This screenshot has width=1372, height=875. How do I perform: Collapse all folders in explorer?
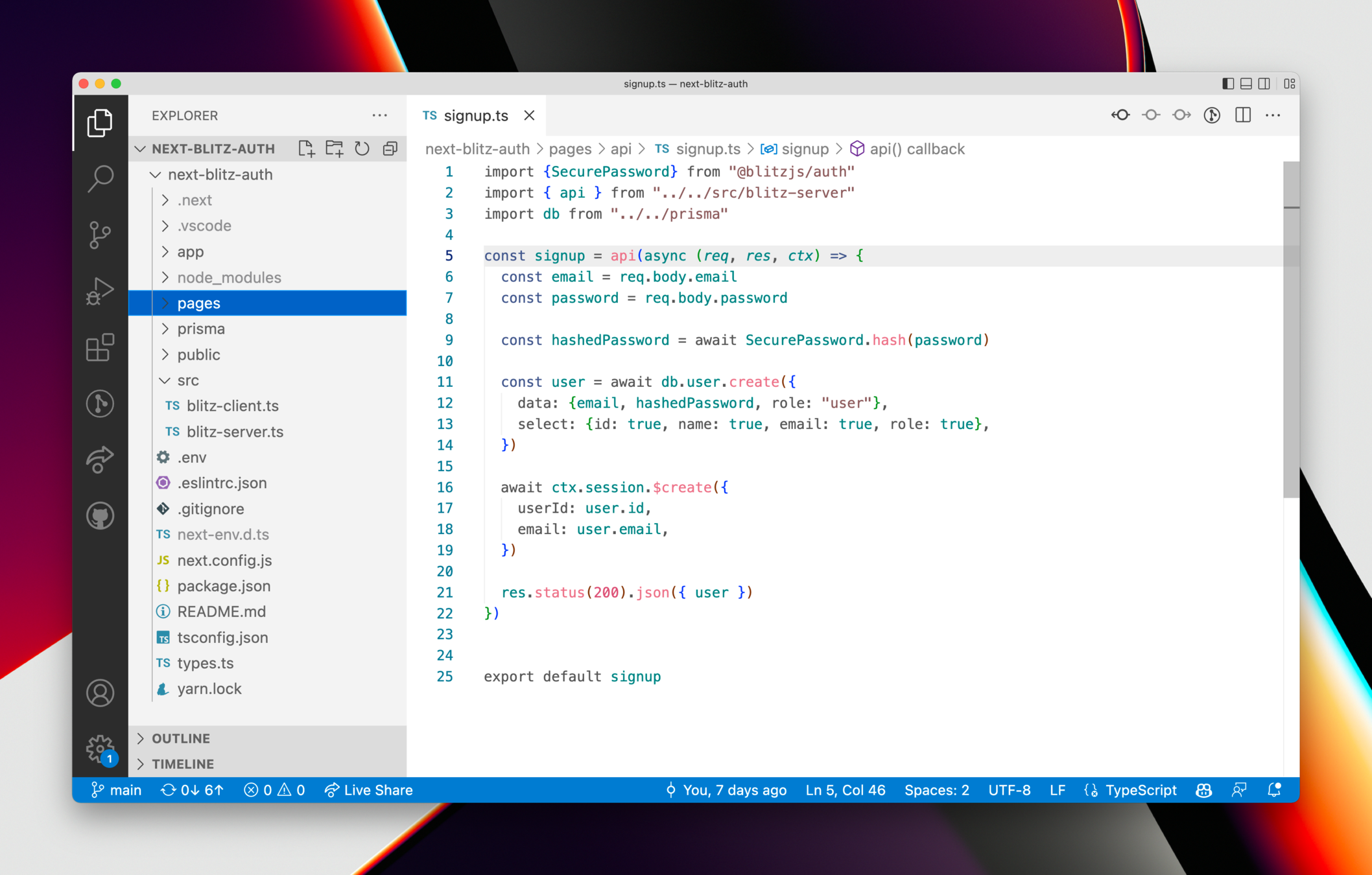(x=390, y=148)
